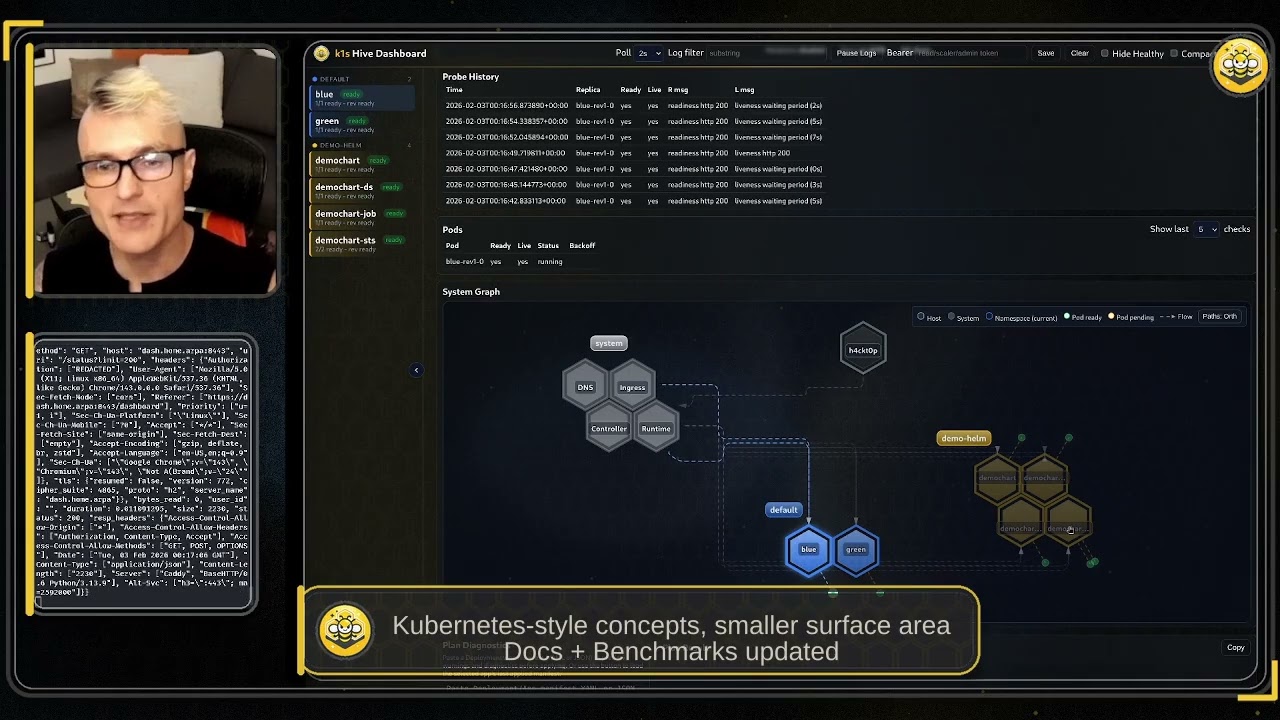Click probe row 'liveness waiting period (2s)'
Screen dimensions: 1280x720
coord(634,105)
